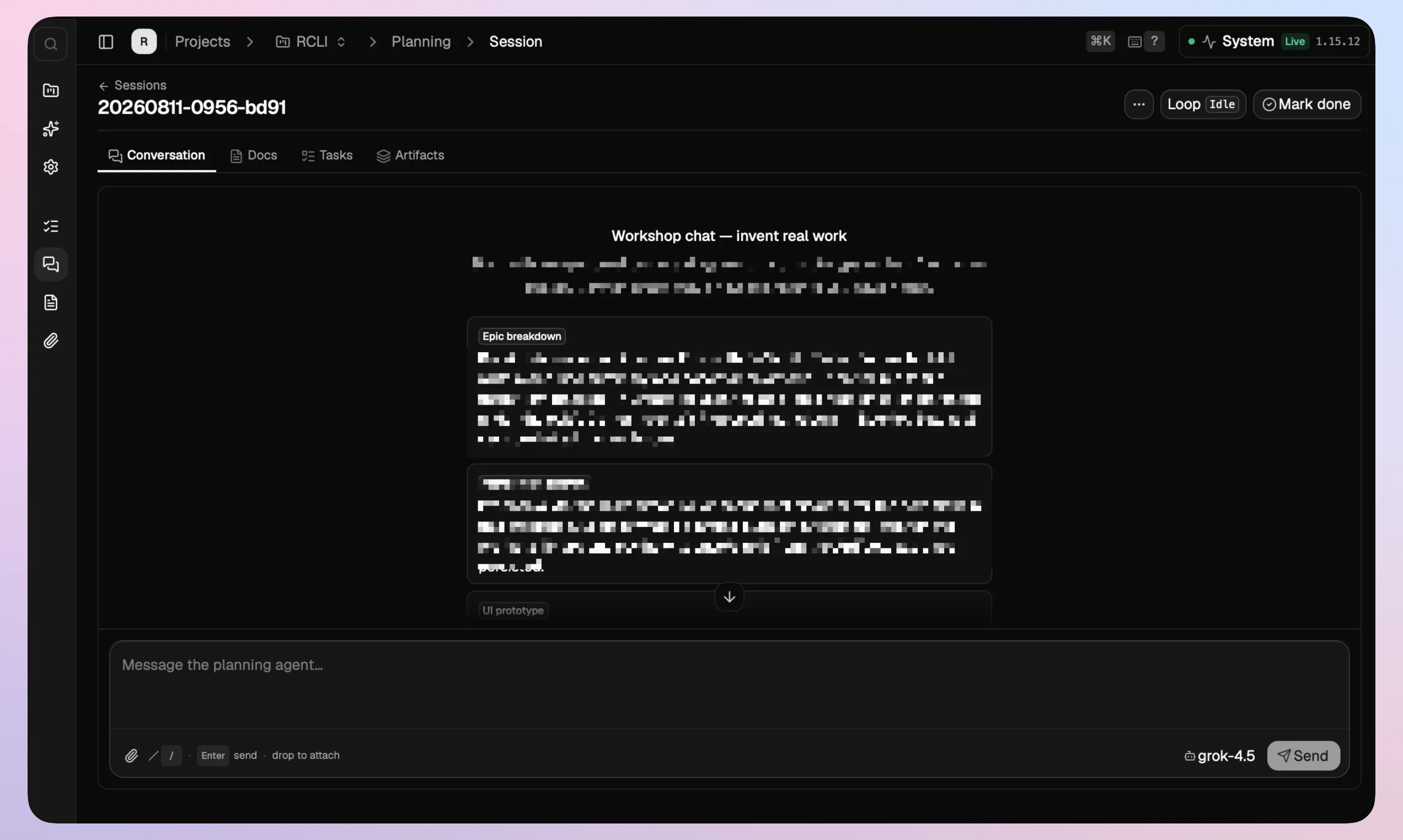Jump to latest with the down-arrow button
The width and height of the screenshot is (1403, 840).
pyautogui.click(x=729, y=596)
